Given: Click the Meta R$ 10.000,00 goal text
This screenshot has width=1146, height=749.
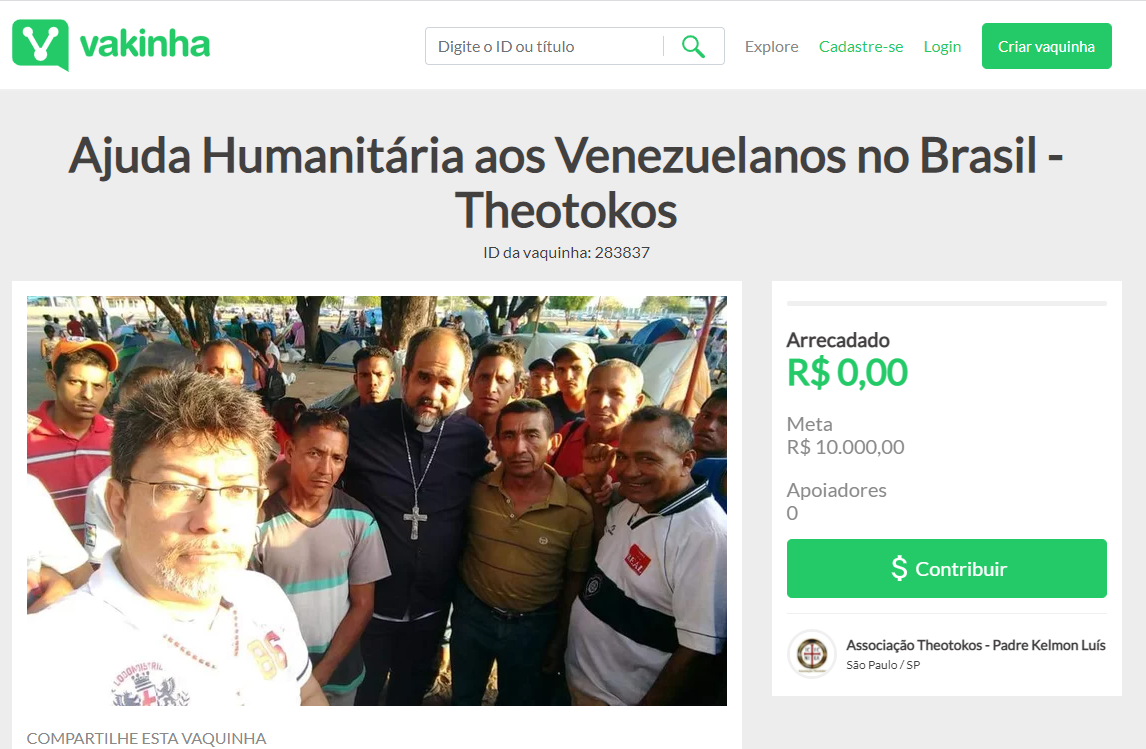Looking at the screenshot, I should click(x=846, y=436).
